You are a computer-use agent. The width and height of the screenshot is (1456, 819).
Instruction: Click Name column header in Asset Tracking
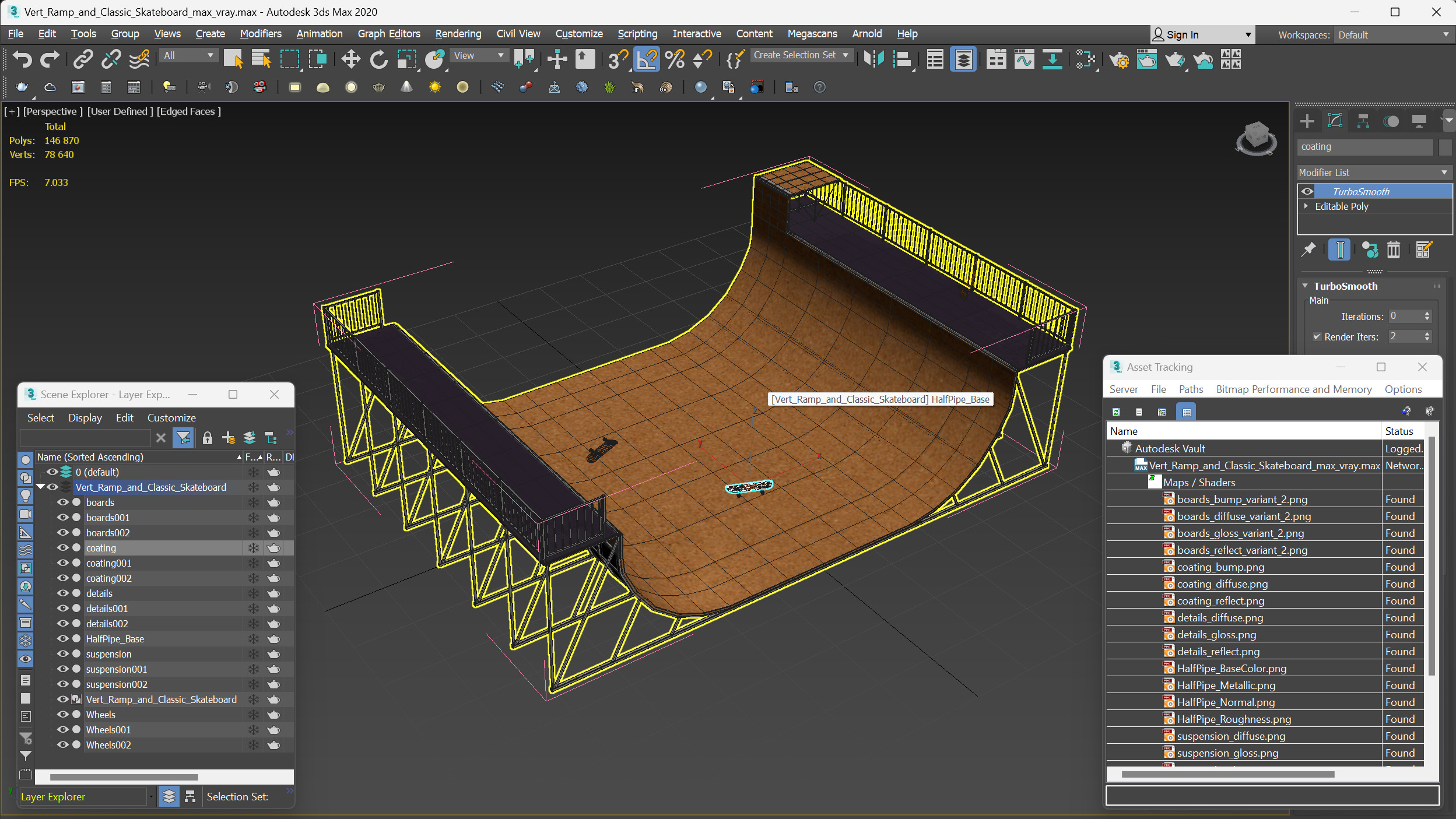pyautogui.click(x=1243, y=431)
